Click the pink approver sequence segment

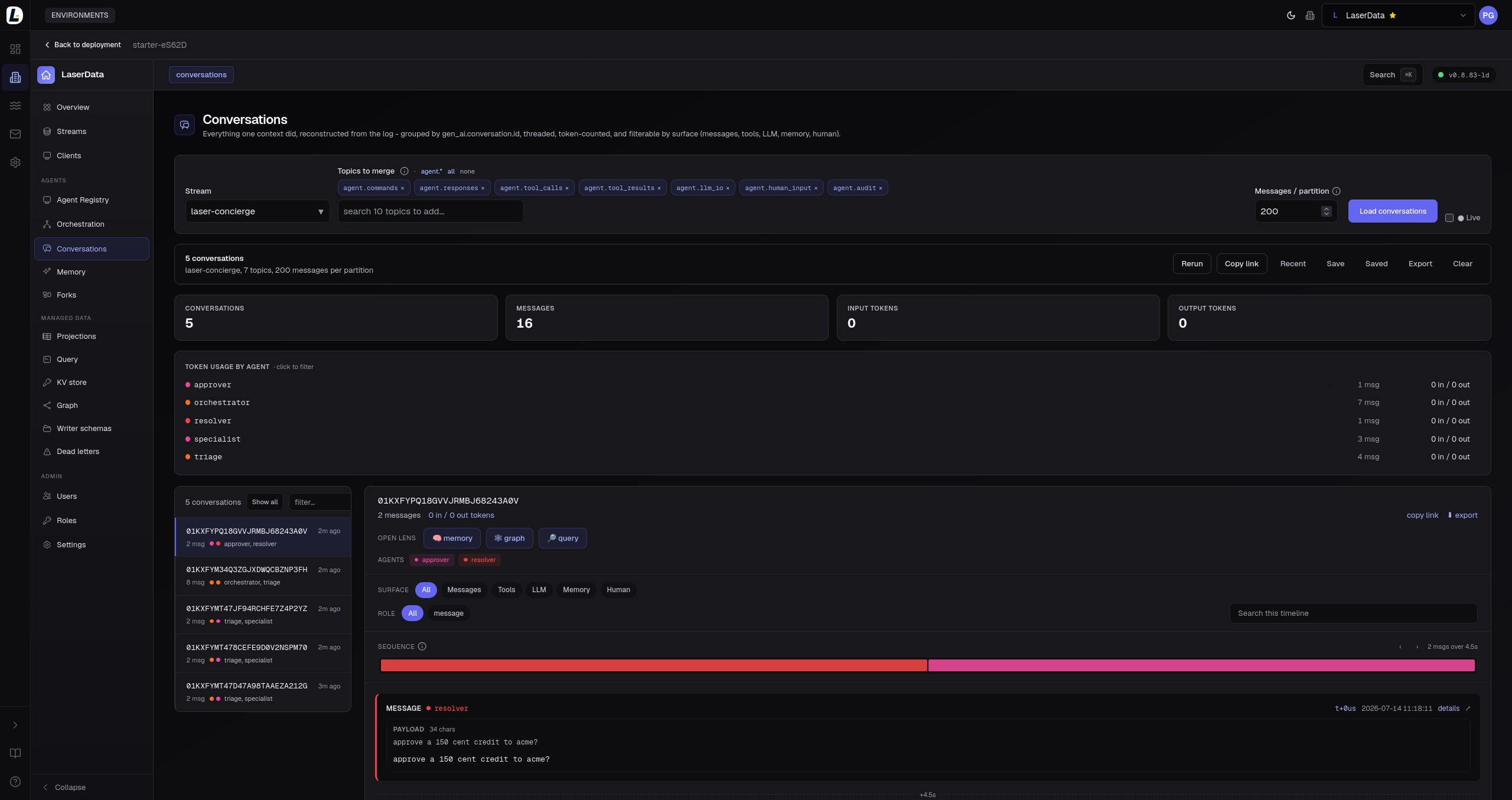(x=1201, y=666)
